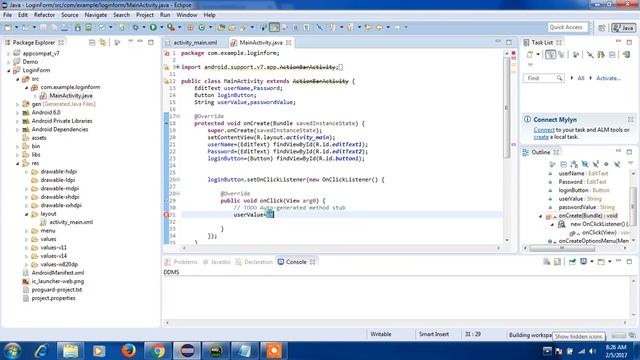This screenshot has height=360, width=640.
Task: Expand the drawable-hdpi folder
Action: pyautogui.click(x=27, y=172)
